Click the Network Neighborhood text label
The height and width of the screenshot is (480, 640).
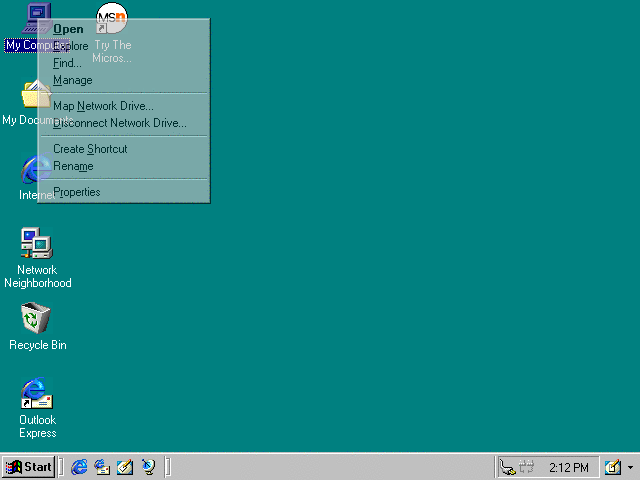pos(38,276)
